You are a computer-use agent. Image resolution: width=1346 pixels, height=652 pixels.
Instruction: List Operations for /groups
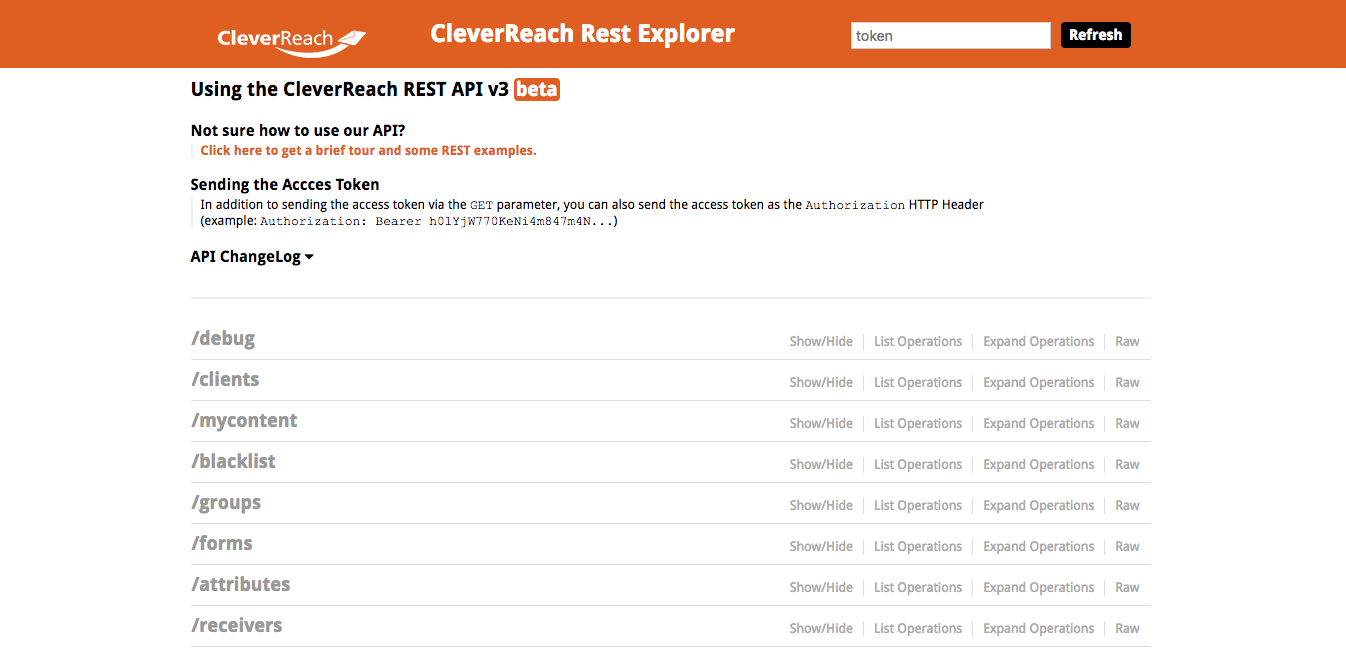918,505
